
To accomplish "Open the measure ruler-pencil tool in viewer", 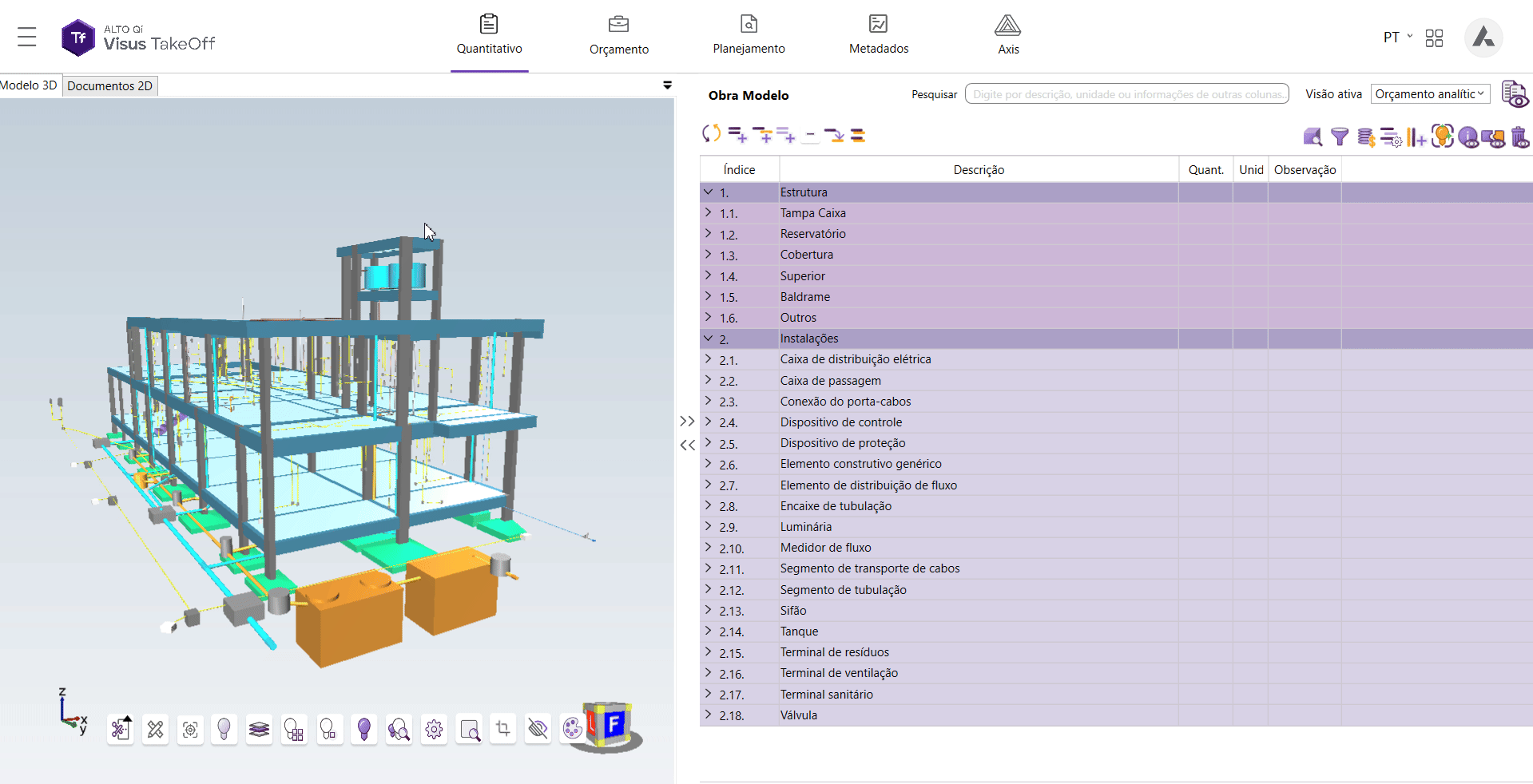I will click(x=155, y=729).
